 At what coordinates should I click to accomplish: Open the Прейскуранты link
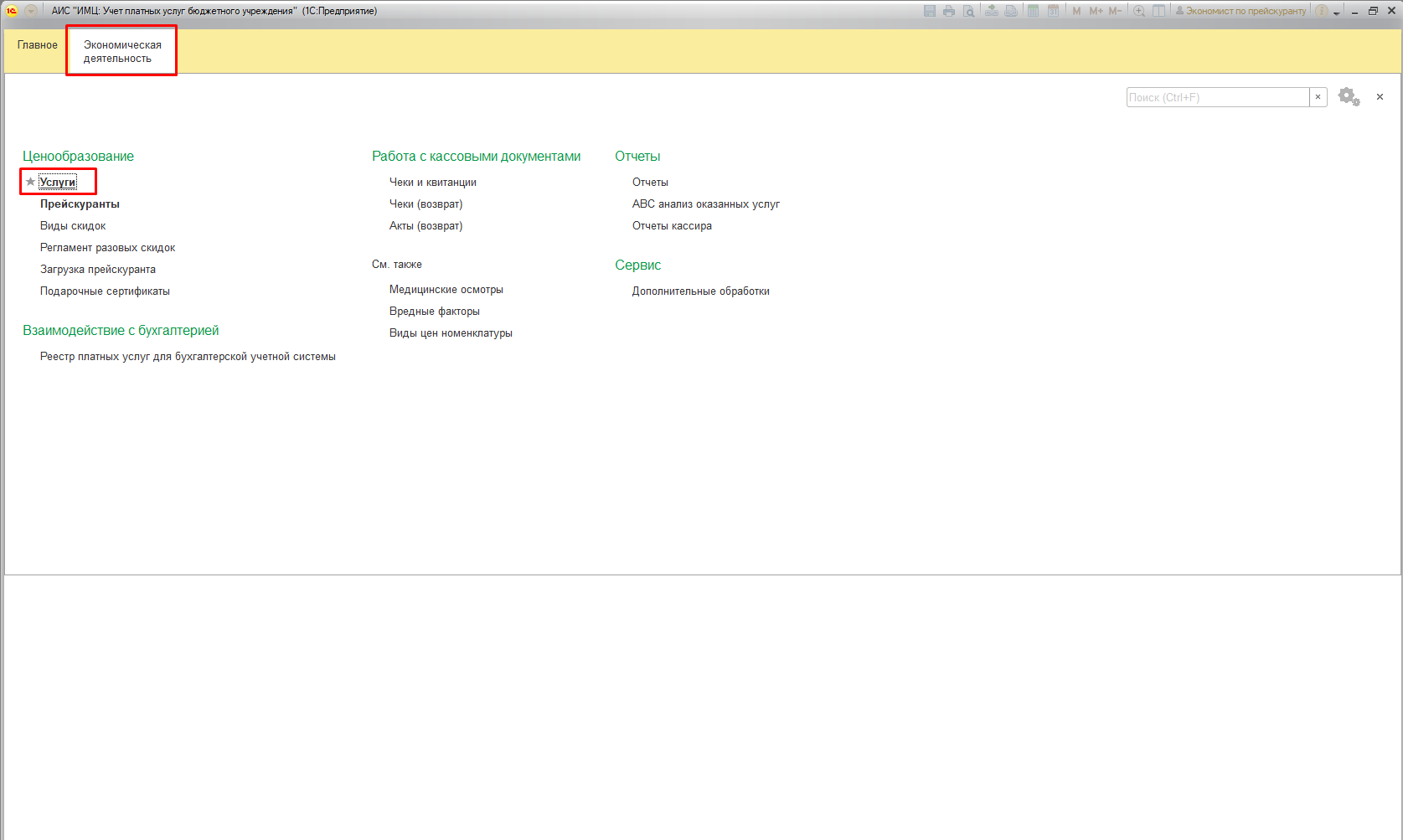[80, 204]
